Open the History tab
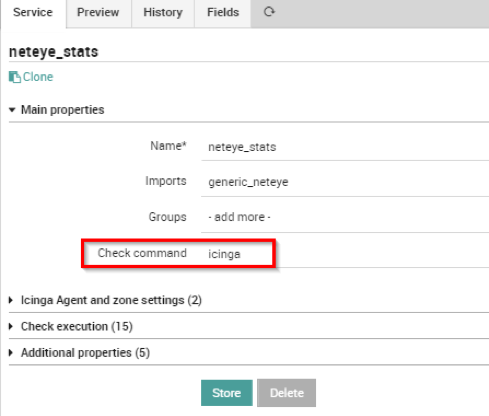The image size is (489, 416). pos(163,13)
